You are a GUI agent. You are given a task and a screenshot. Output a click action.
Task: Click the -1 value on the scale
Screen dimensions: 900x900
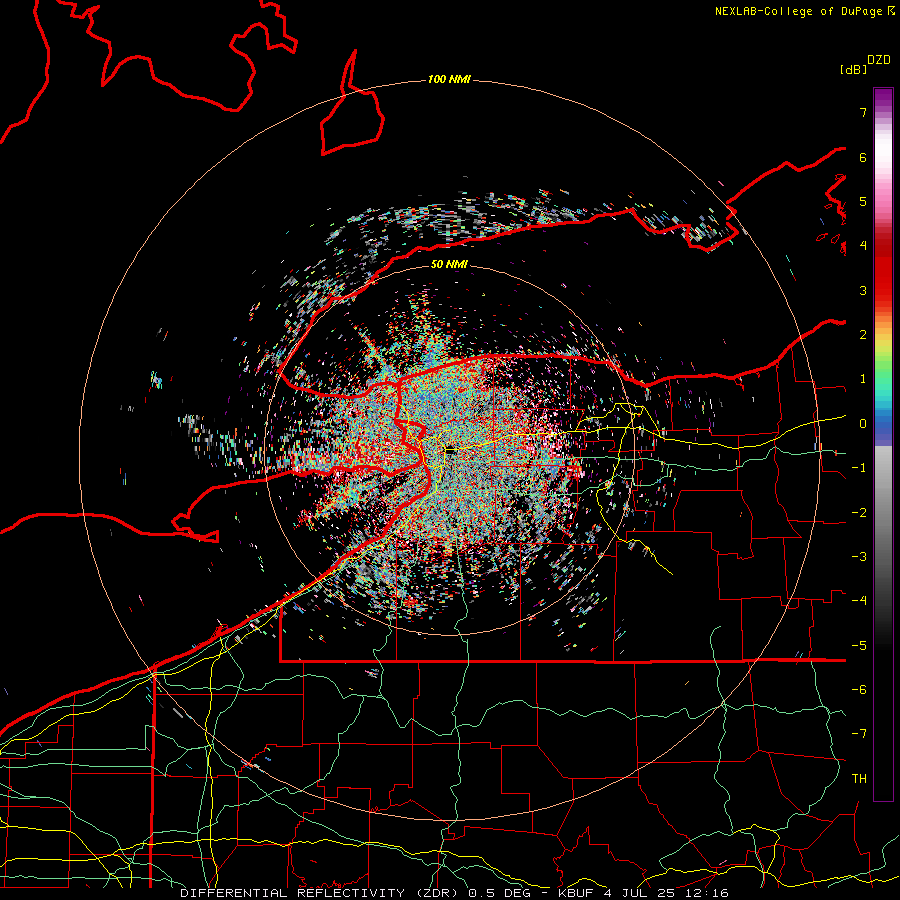[859, 468]
